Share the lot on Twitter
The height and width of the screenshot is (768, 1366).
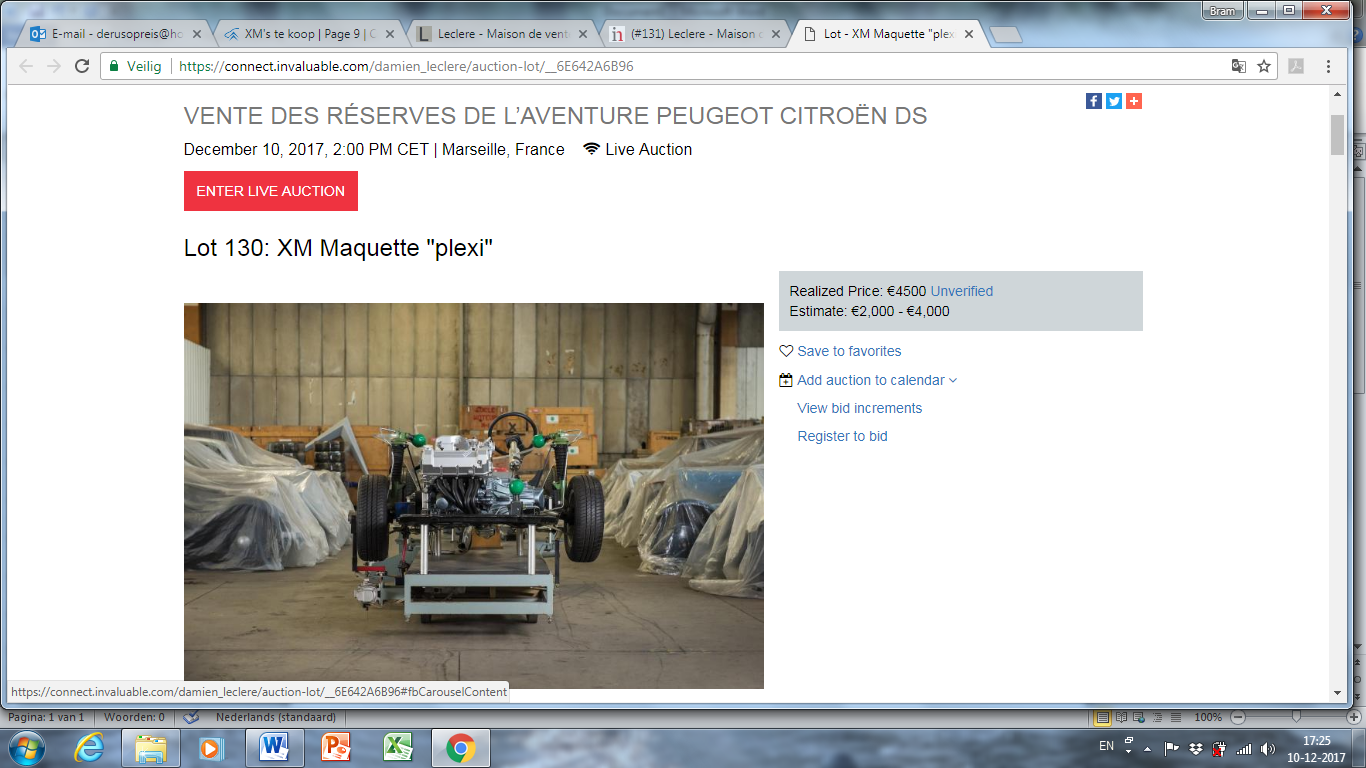(x=1114, y=101)
